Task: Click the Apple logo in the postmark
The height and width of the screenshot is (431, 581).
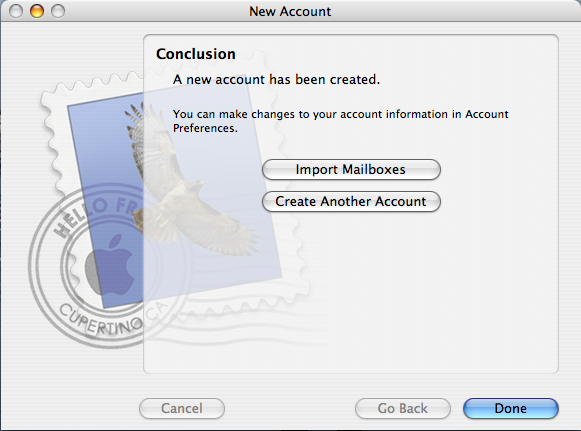Action: [x=110, y=265]
